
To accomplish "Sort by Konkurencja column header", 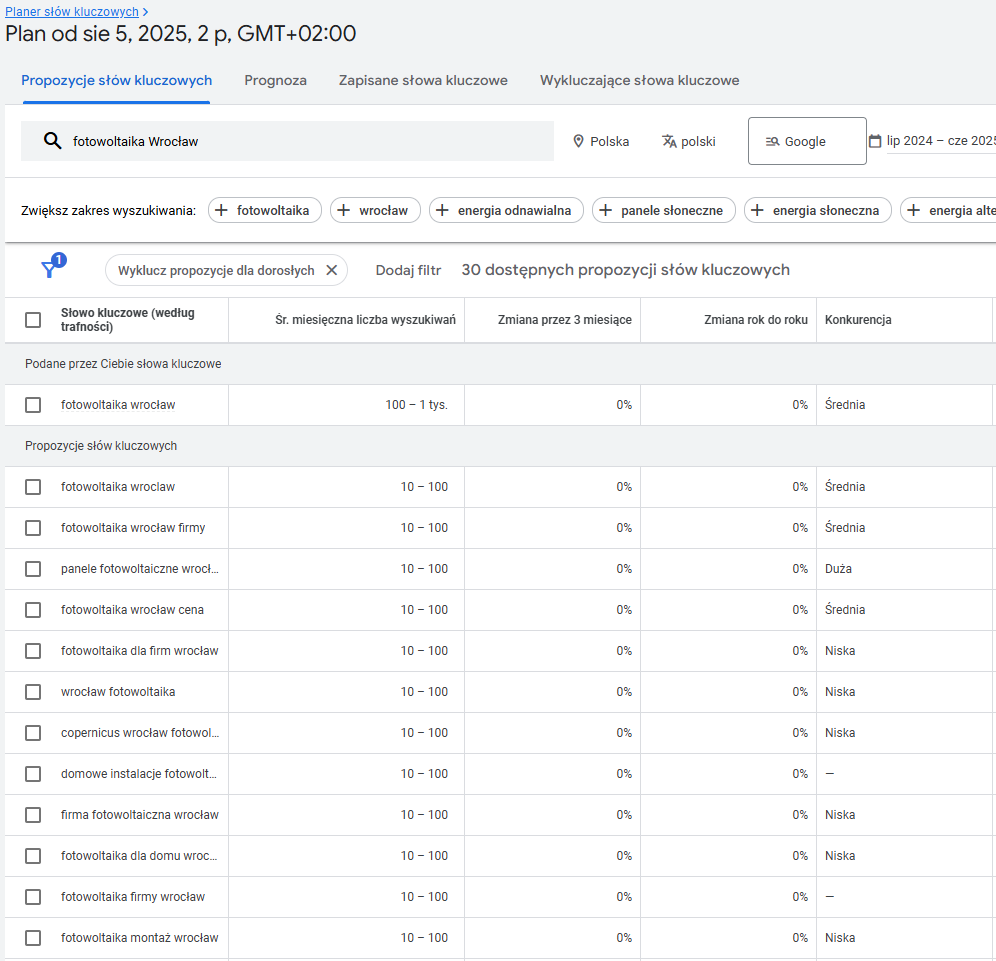I will 858,319.
